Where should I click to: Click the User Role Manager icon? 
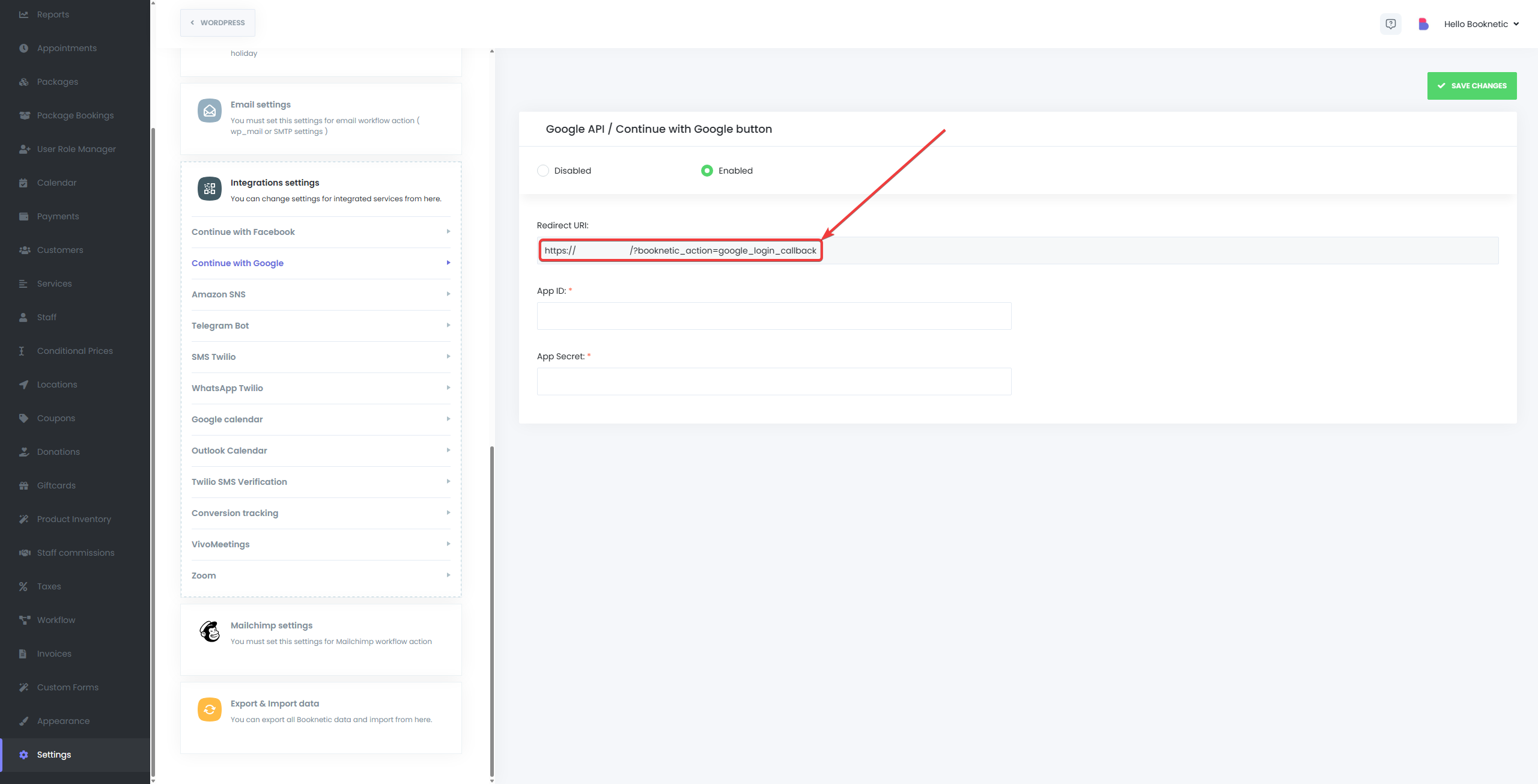point(24,149)
